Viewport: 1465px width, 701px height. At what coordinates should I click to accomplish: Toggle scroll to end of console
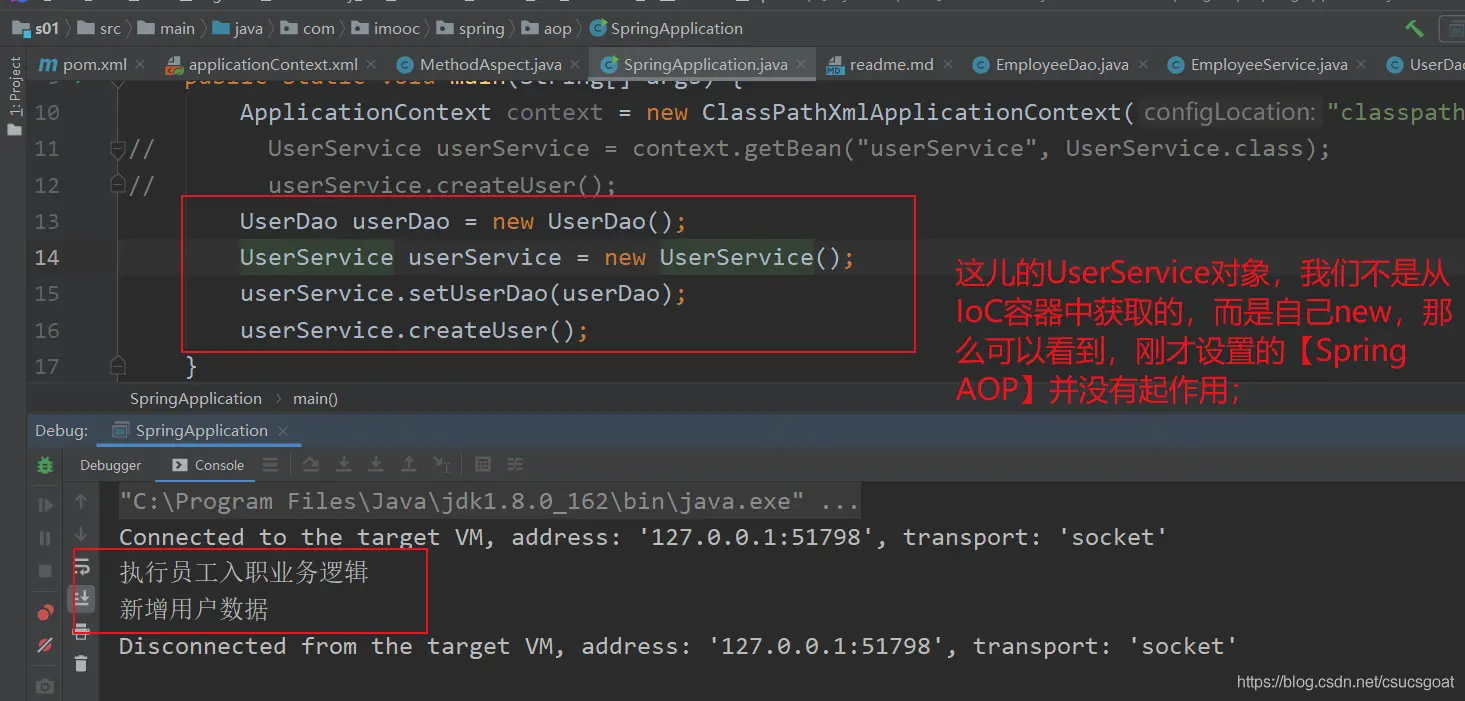click(x=81, y=599)
